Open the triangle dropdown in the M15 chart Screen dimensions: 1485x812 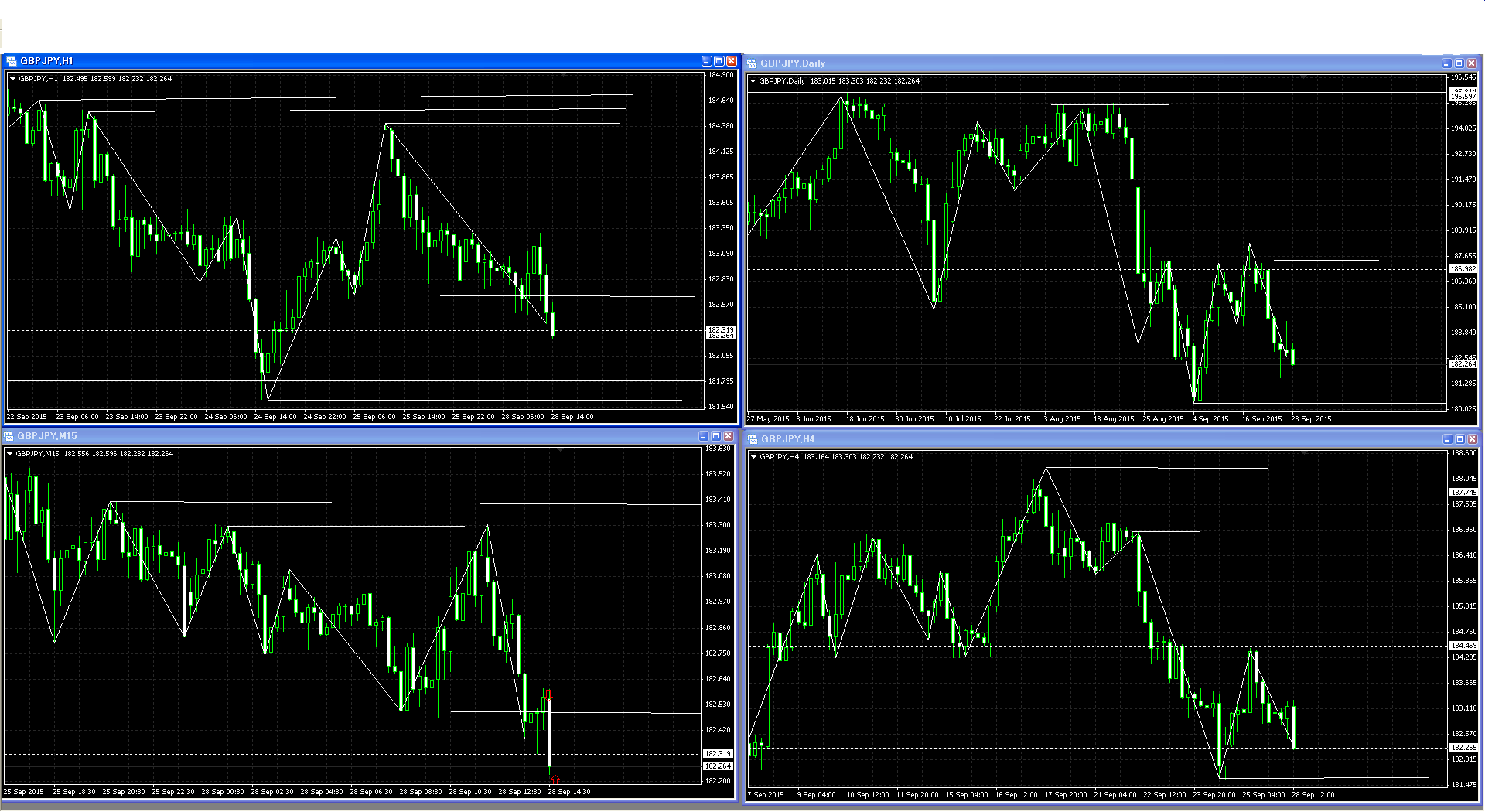coord(9,454)
